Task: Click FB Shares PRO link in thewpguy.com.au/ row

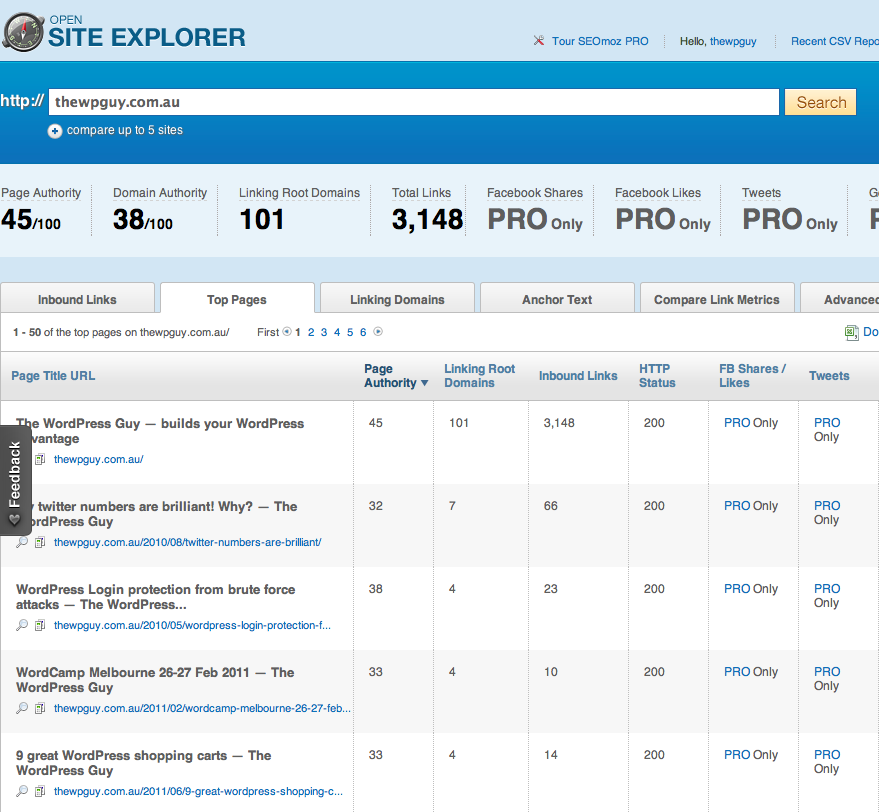Action: click(737, 423)
